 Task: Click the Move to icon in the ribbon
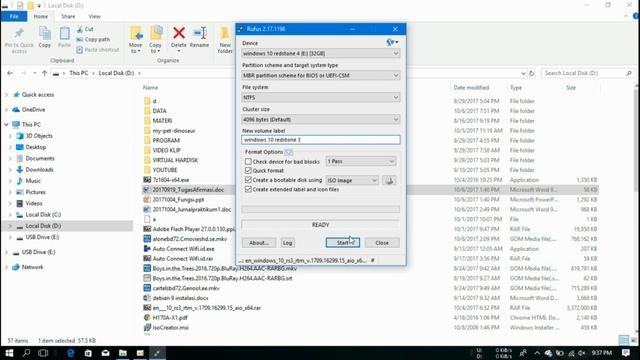[136, 40]
